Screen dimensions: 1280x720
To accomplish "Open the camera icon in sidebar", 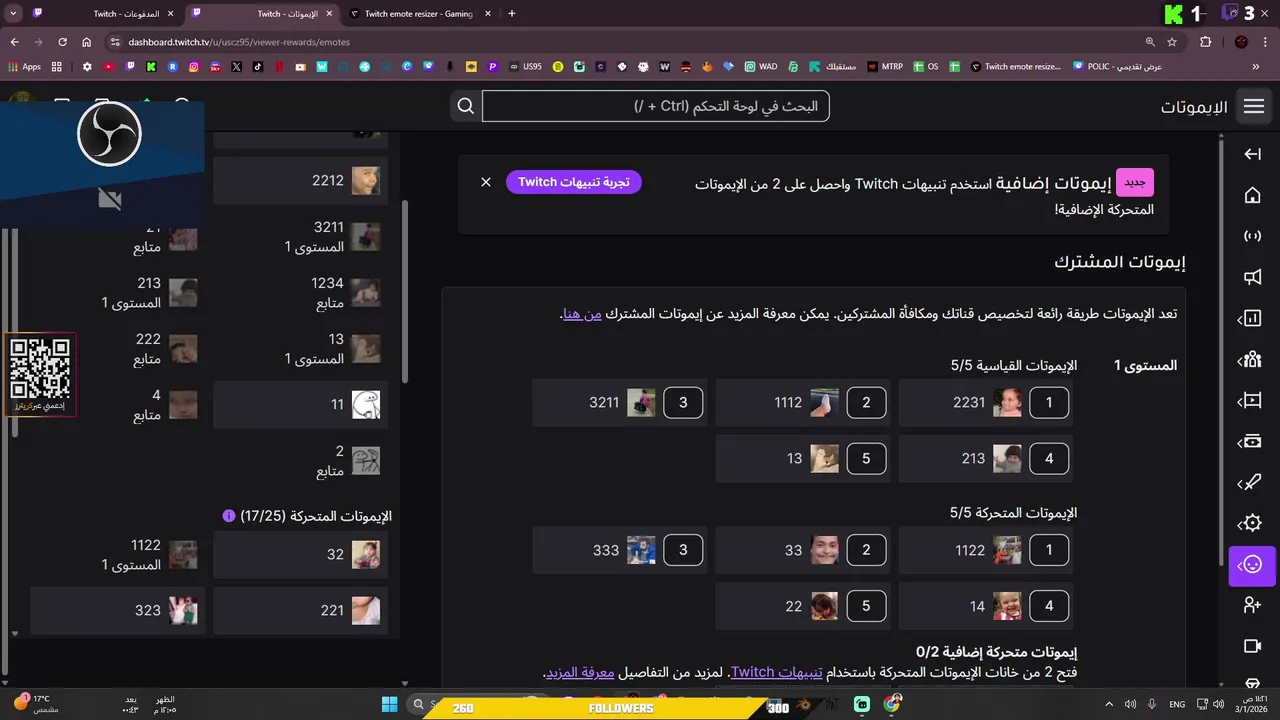I will click(x=1252, y=646).
